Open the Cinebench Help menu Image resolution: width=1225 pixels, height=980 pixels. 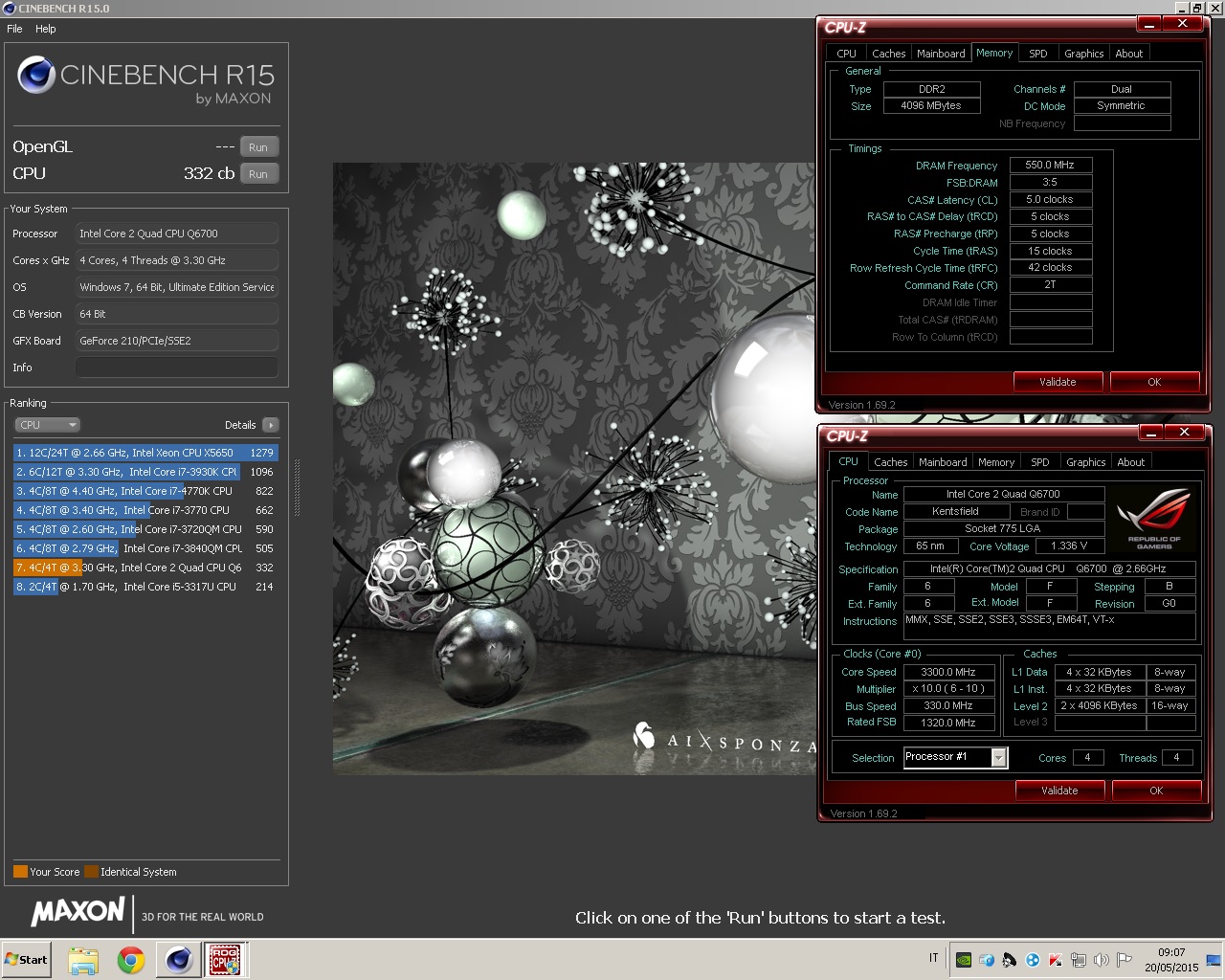pyautogui.click(x=46, y=29)
